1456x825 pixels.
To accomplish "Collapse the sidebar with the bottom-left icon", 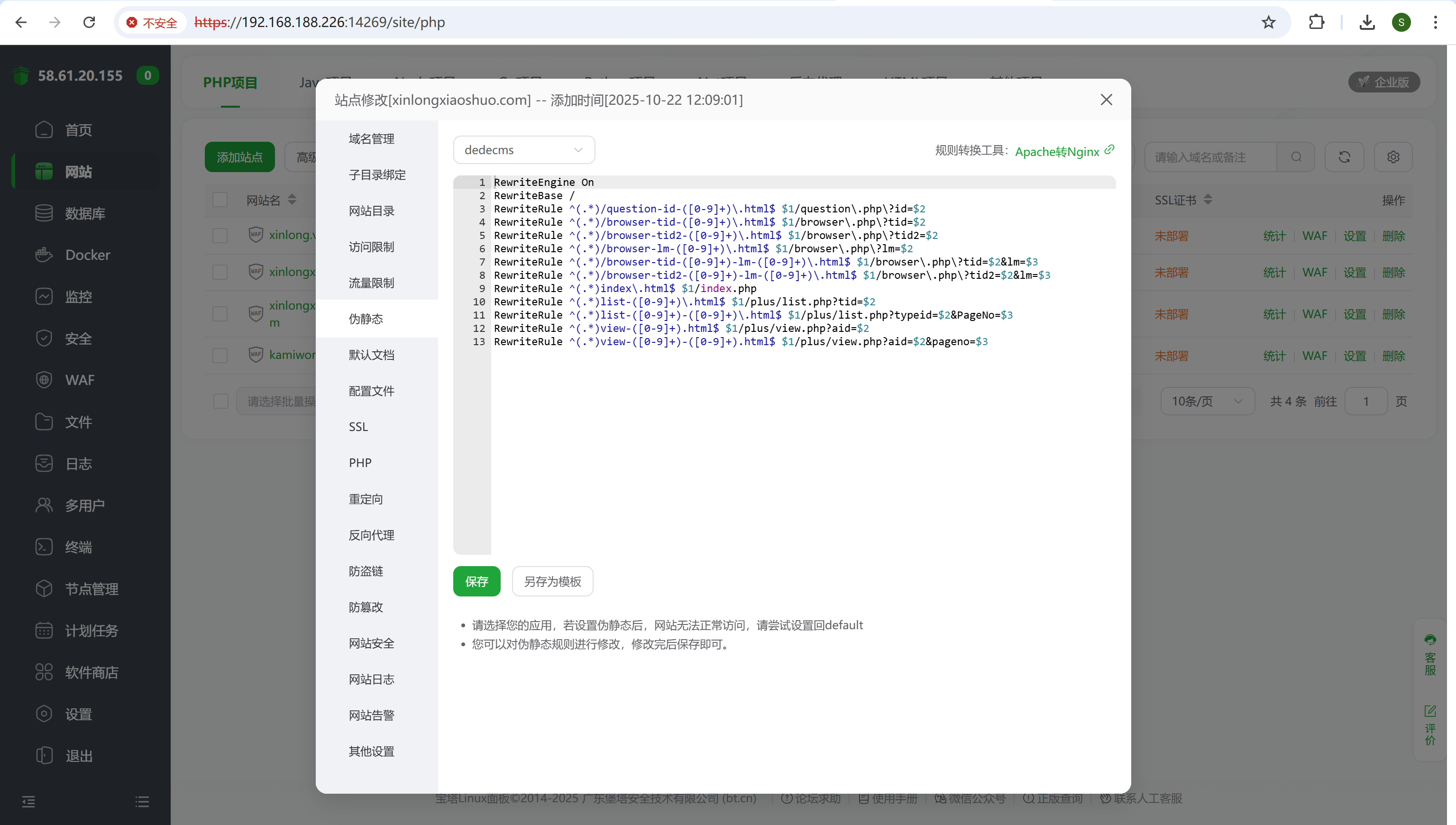I will pyautogui.click(x=28, y=801).
